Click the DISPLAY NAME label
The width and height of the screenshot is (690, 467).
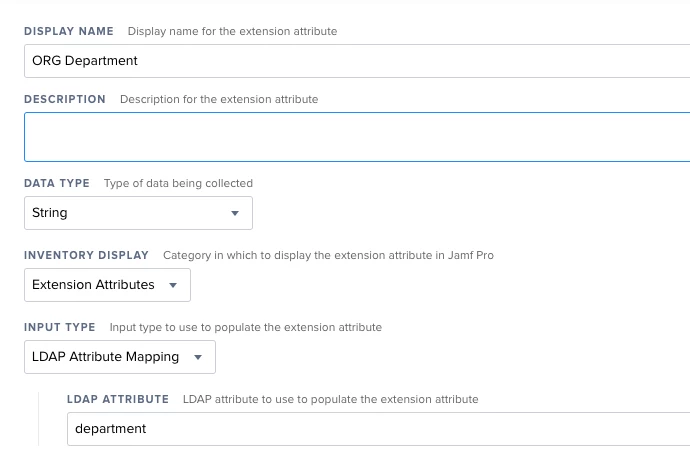[69, 31]
